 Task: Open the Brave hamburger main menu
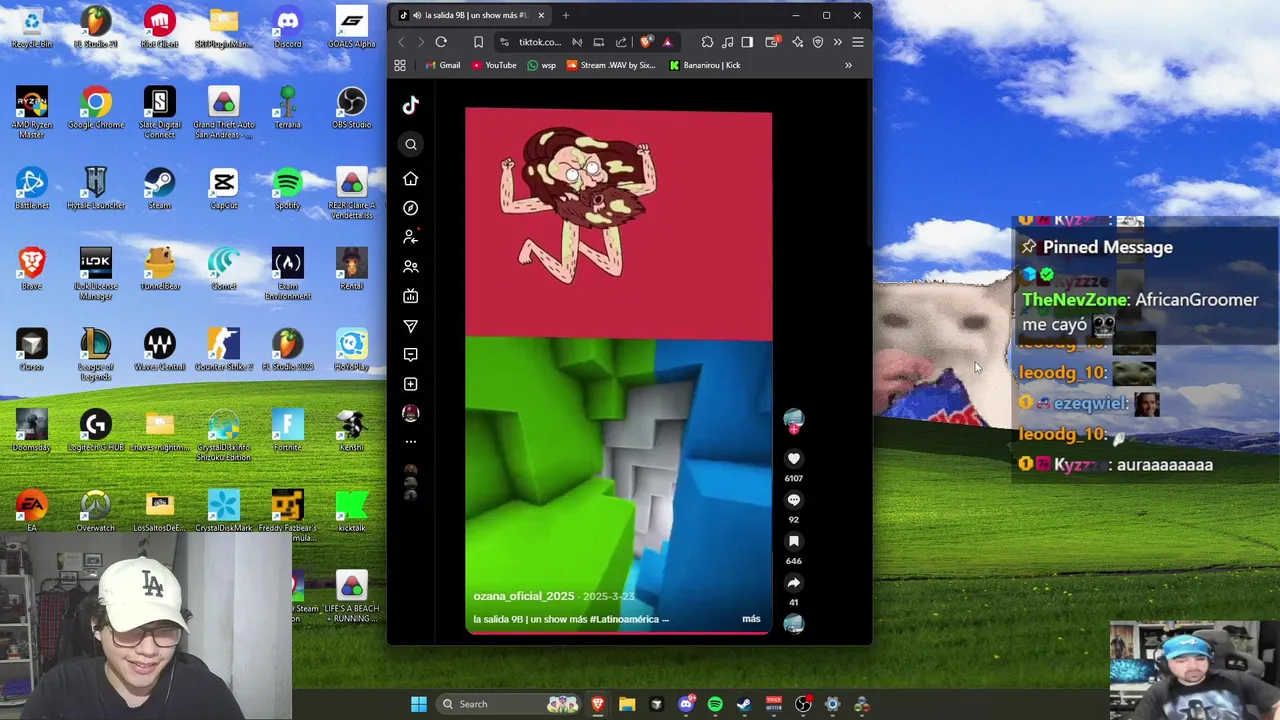point(858,42)
